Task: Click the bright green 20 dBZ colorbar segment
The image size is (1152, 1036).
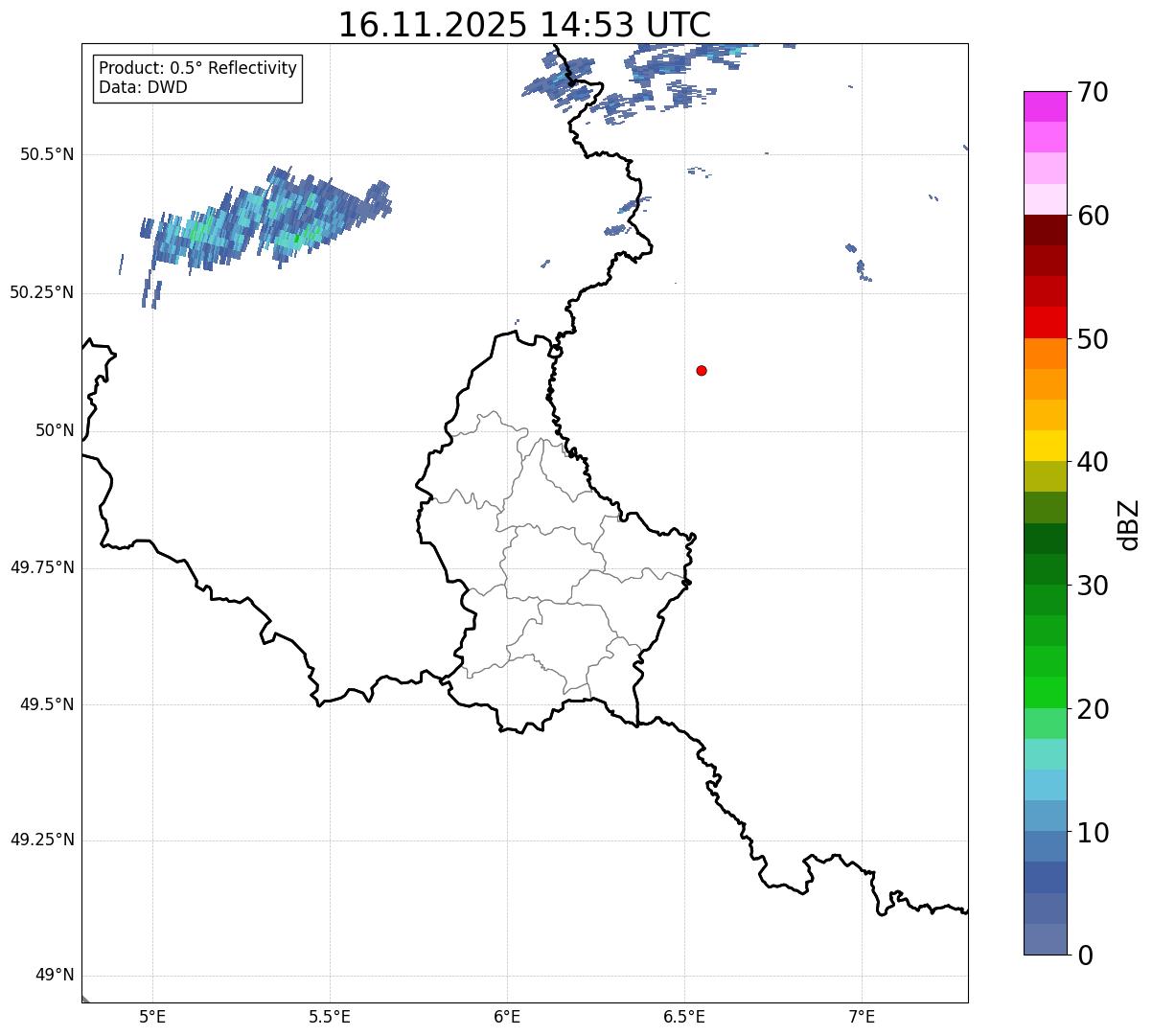Action: (1046, 692)
